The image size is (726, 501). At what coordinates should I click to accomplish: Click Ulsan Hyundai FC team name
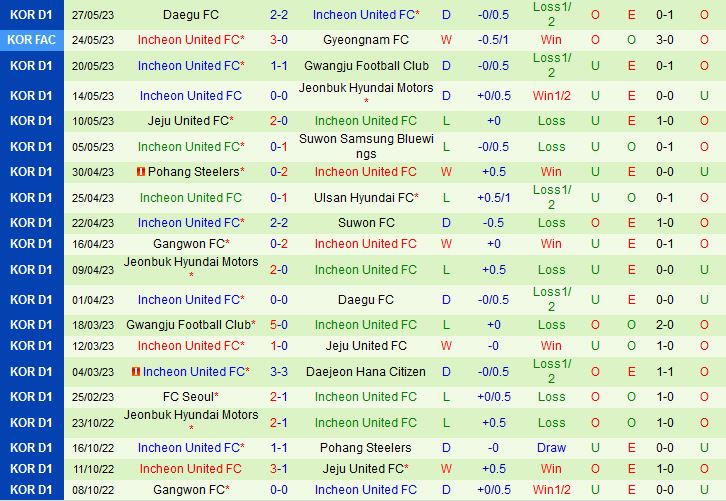tap(365, 197)
